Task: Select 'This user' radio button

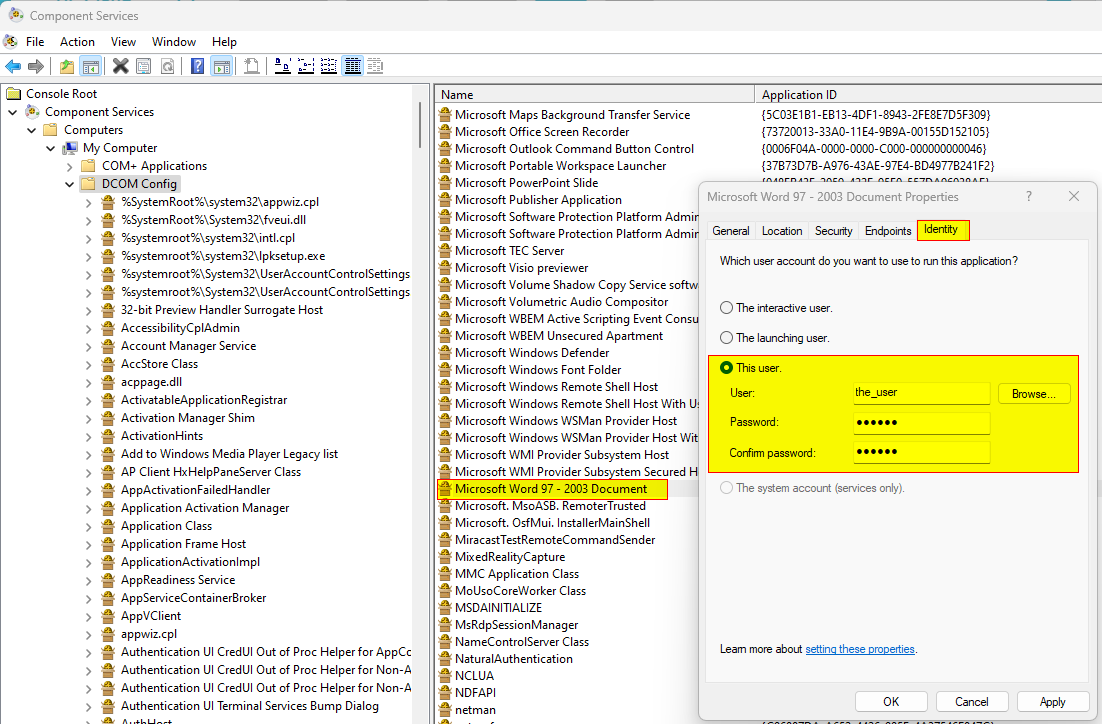Action: coord(727,368)
